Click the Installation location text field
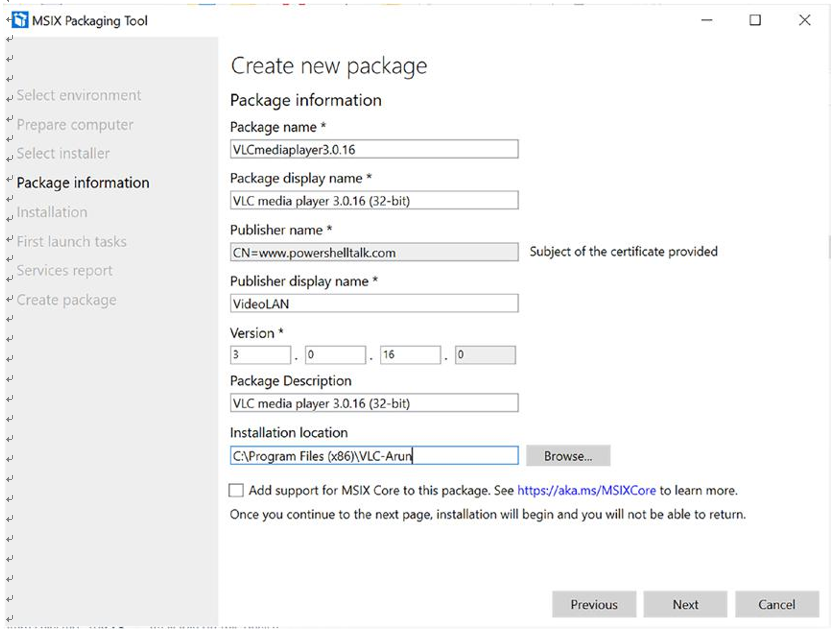Image resolution: width=834 pixels, height=632 pixels. 374,455
